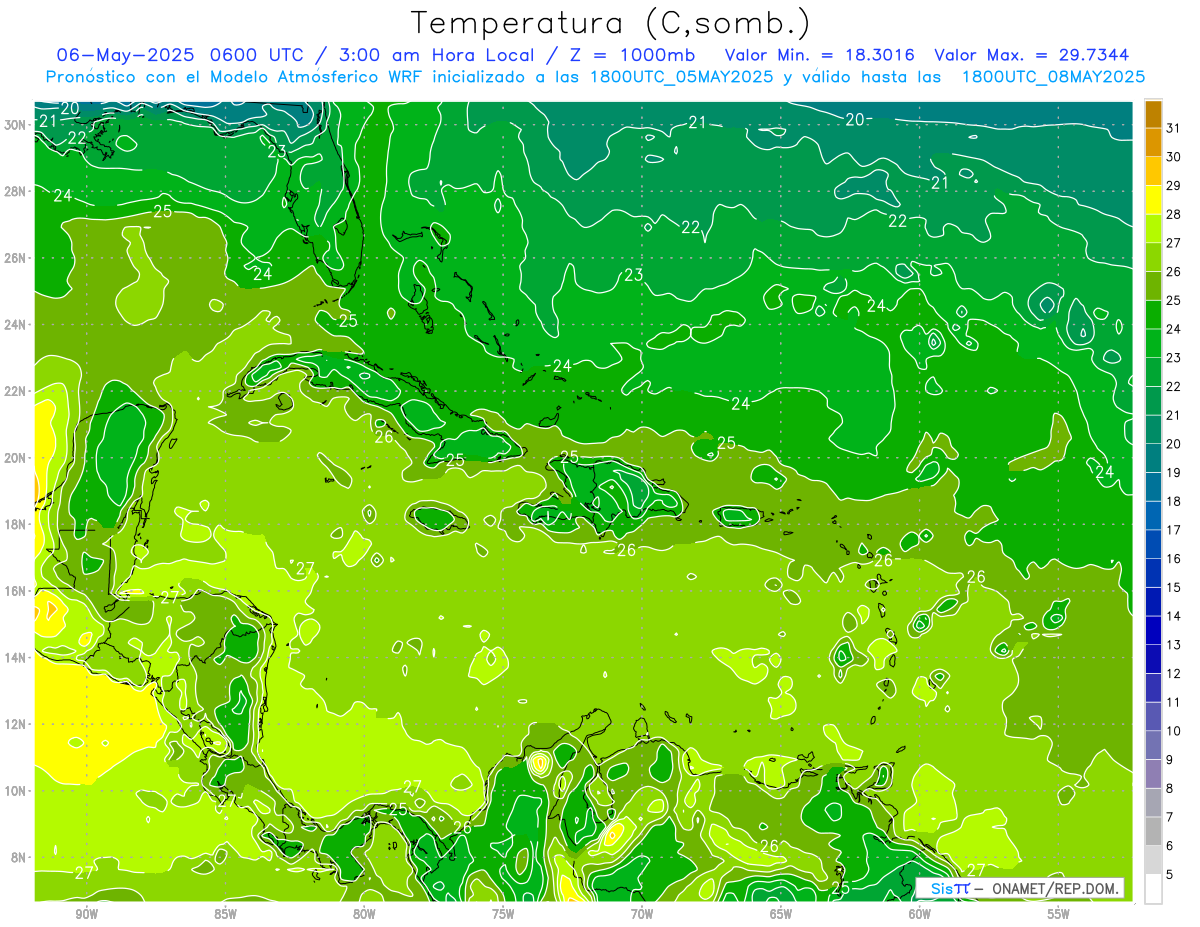Click the legend scale label '5'
The image size is (1200, 927).
[1171, 874]
